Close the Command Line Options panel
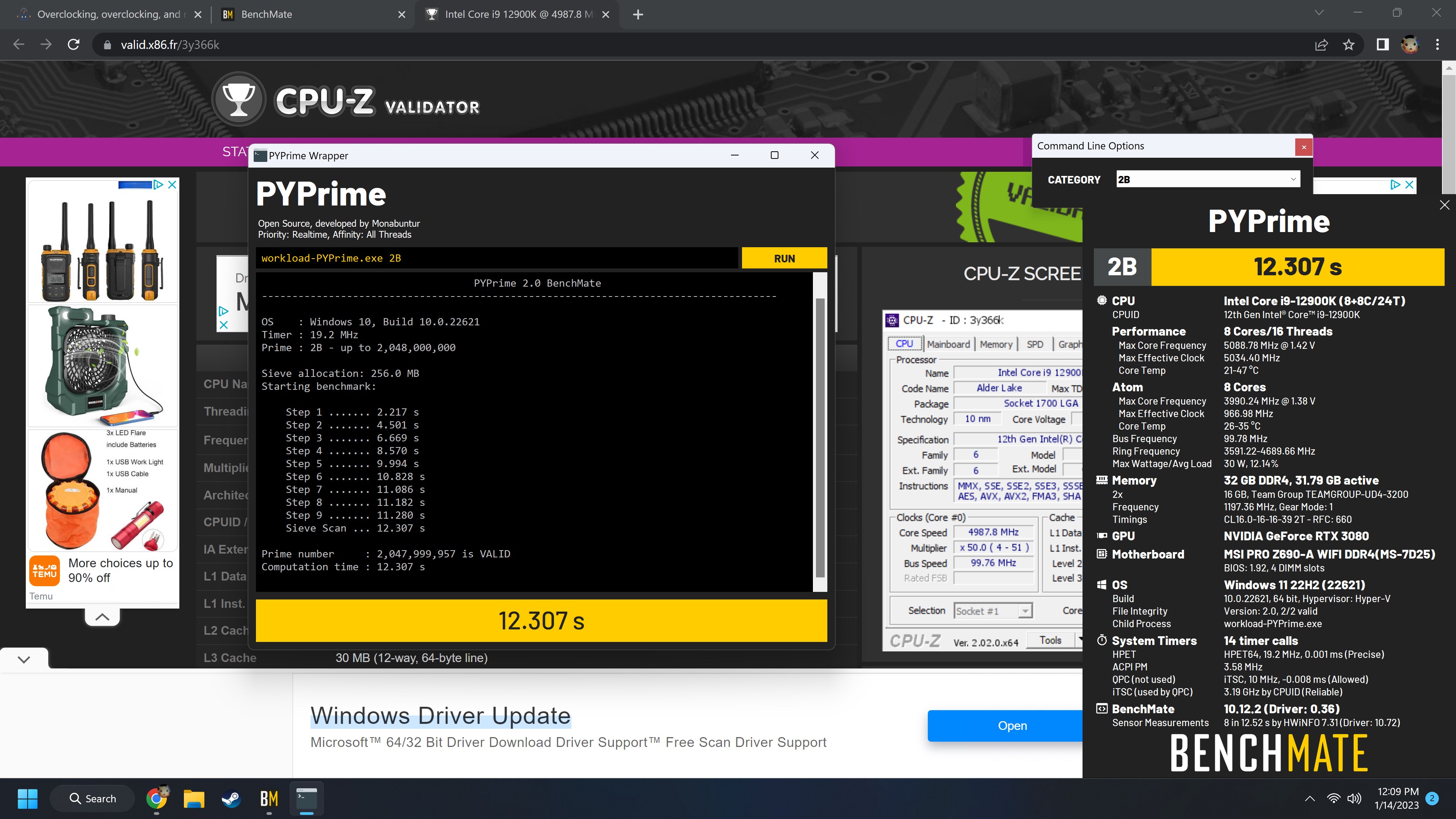 (1304, 147)
